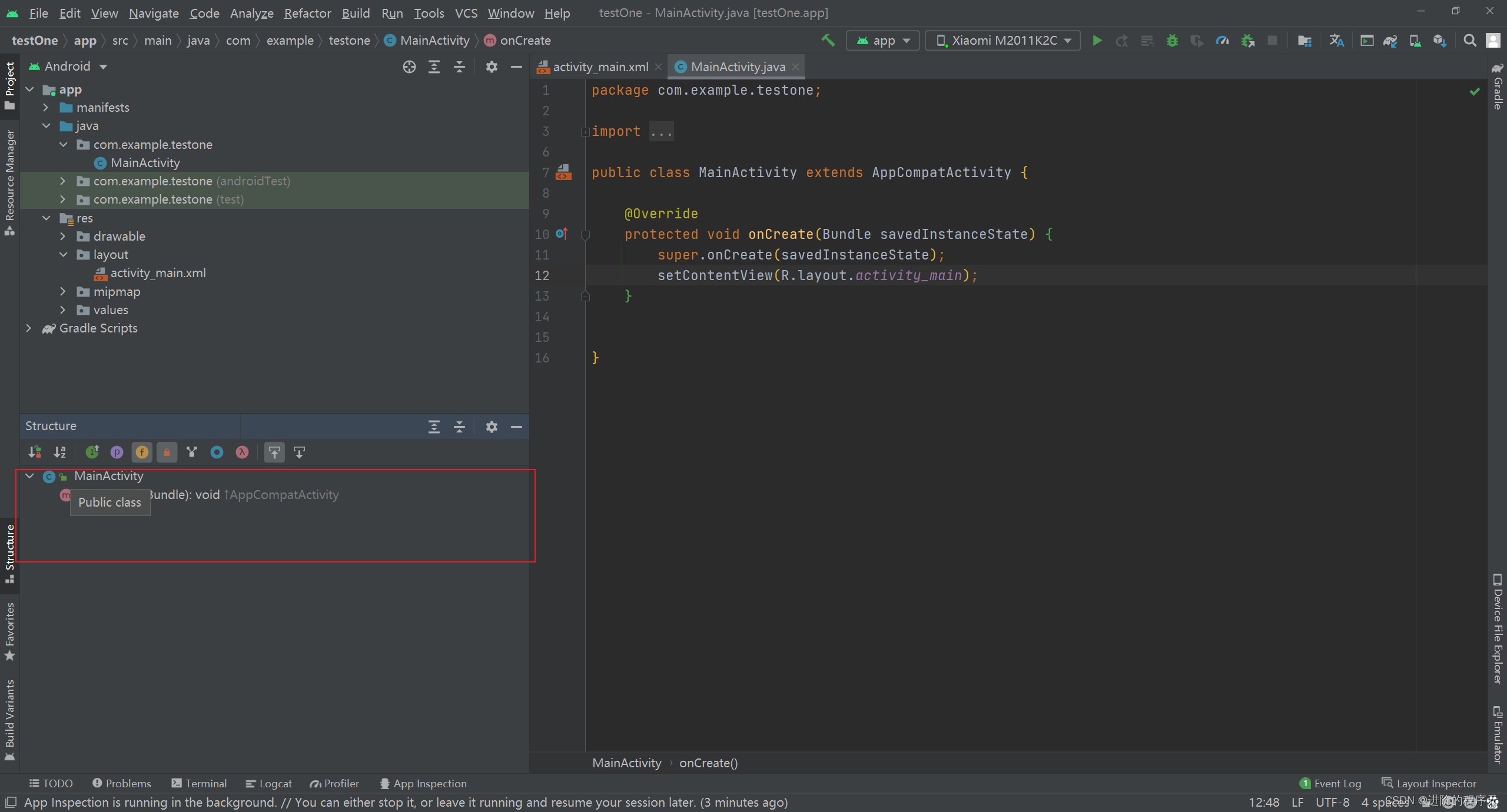Open the Resource Manager side tab
The image size is (1507, 812).
pos(9,182)
